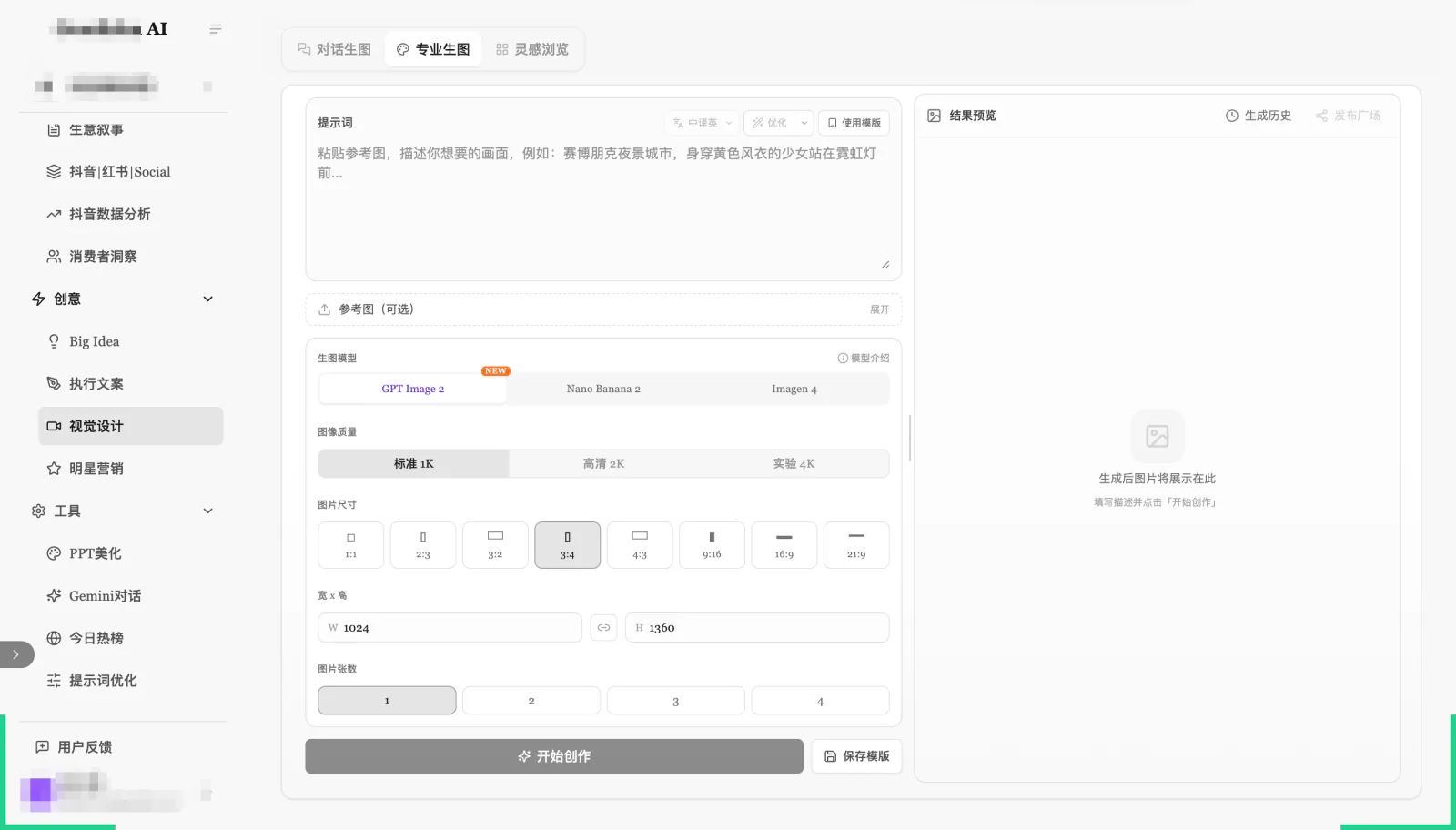
Task: Open 生成历史 history
Action: [1259, 116]
